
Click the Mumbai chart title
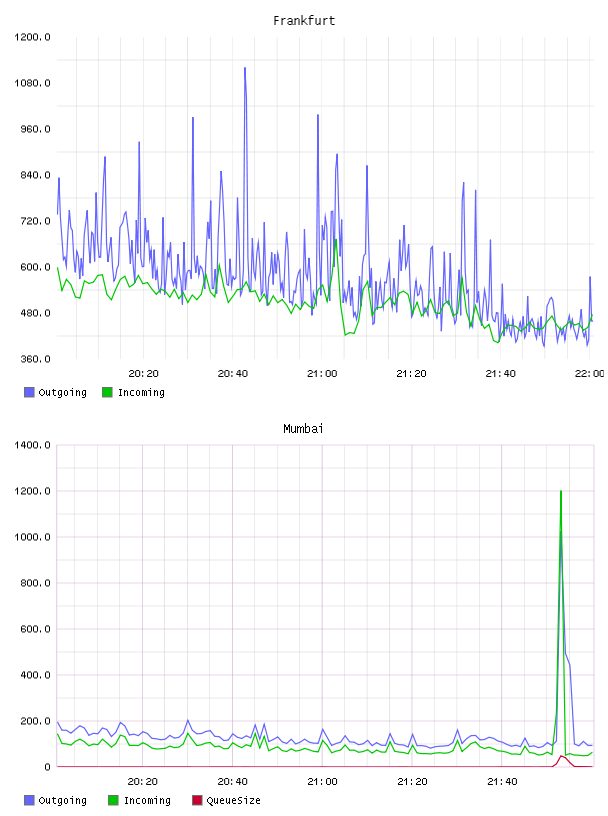coord(303,429)
